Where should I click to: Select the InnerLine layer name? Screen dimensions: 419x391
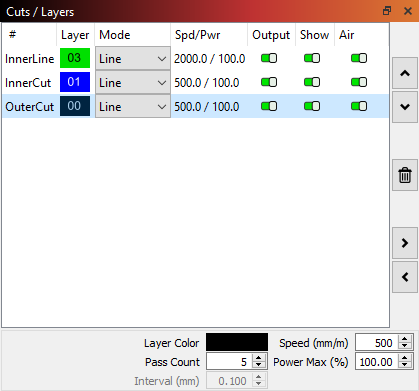(30, 59)
